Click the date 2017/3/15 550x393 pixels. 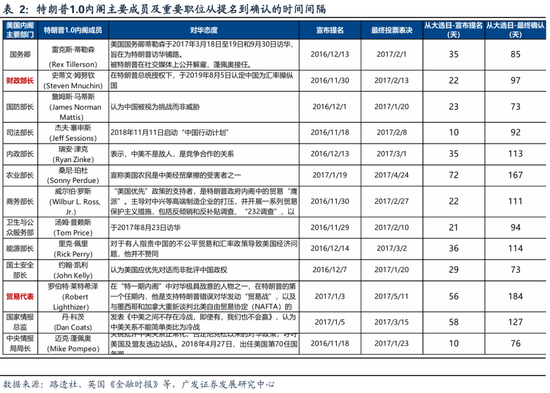(391, 322)
